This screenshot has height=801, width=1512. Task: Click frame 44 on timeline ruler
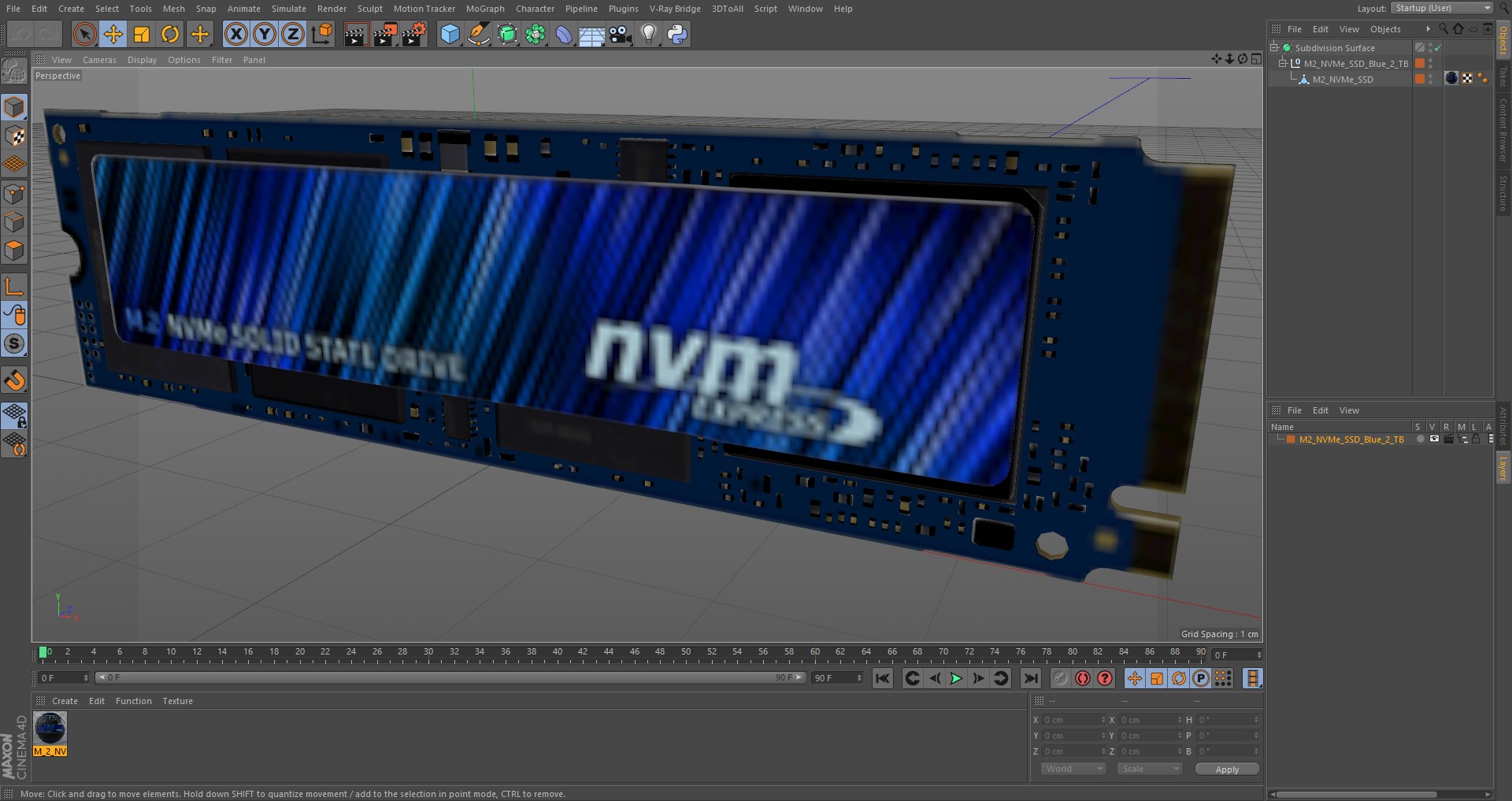tap(608, 652)
